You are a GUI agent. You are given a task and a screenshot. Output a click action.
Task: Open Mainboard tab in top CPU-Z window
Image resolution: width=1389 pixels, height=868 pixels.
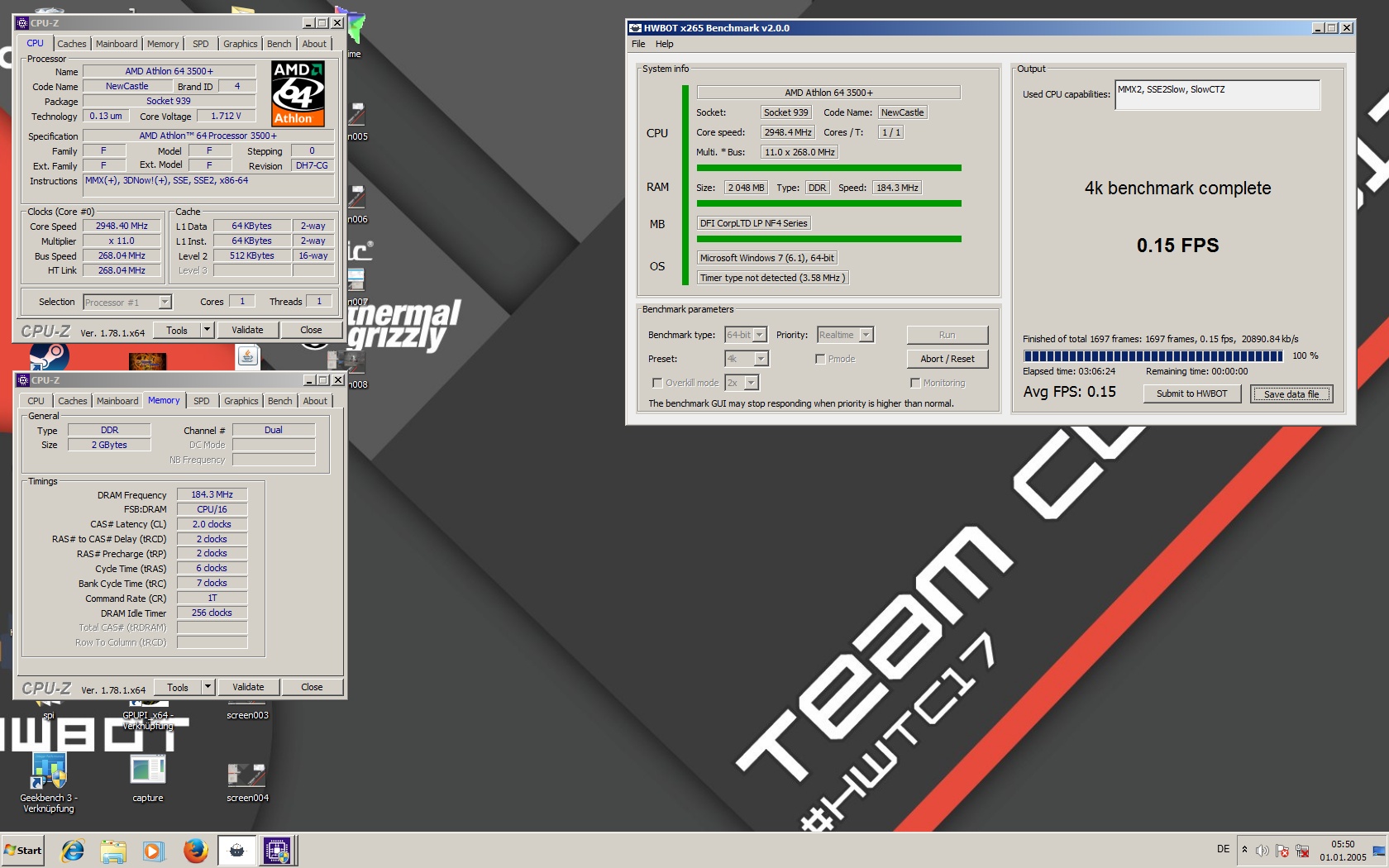pos(117,44)
